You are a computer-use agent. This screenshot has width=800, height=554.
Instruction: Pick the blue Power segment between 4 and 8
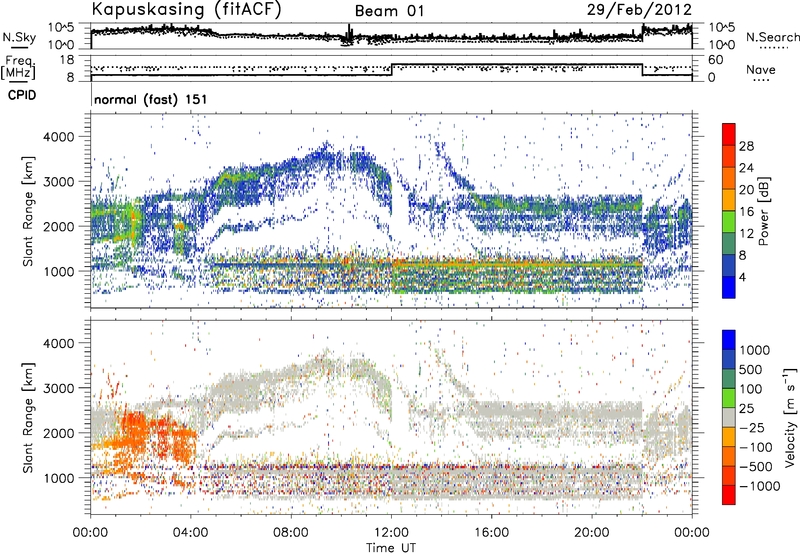click(729, 266)
